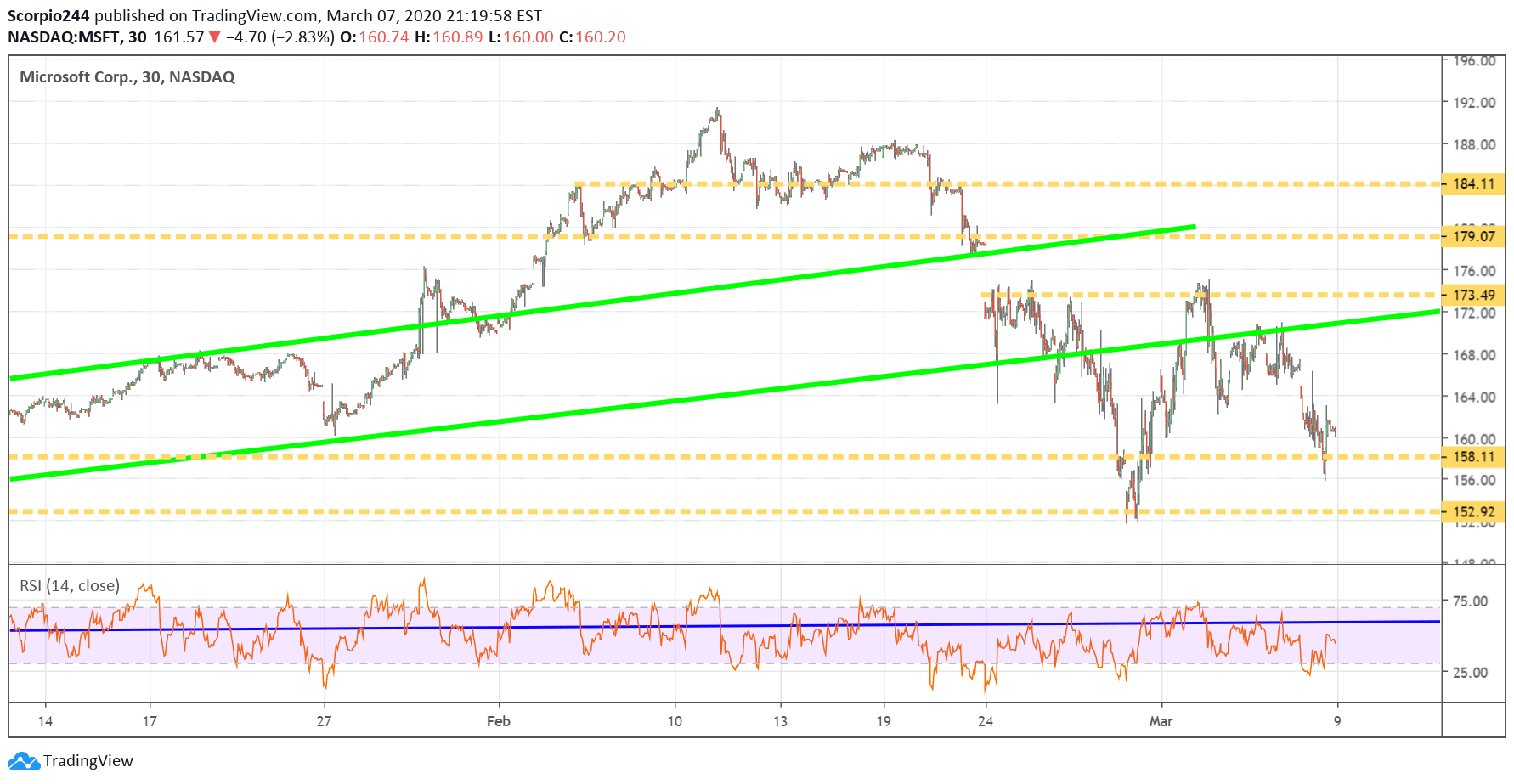Click the Feb date label on time axis
The image size is (1514, 784).
click(499, 721)
